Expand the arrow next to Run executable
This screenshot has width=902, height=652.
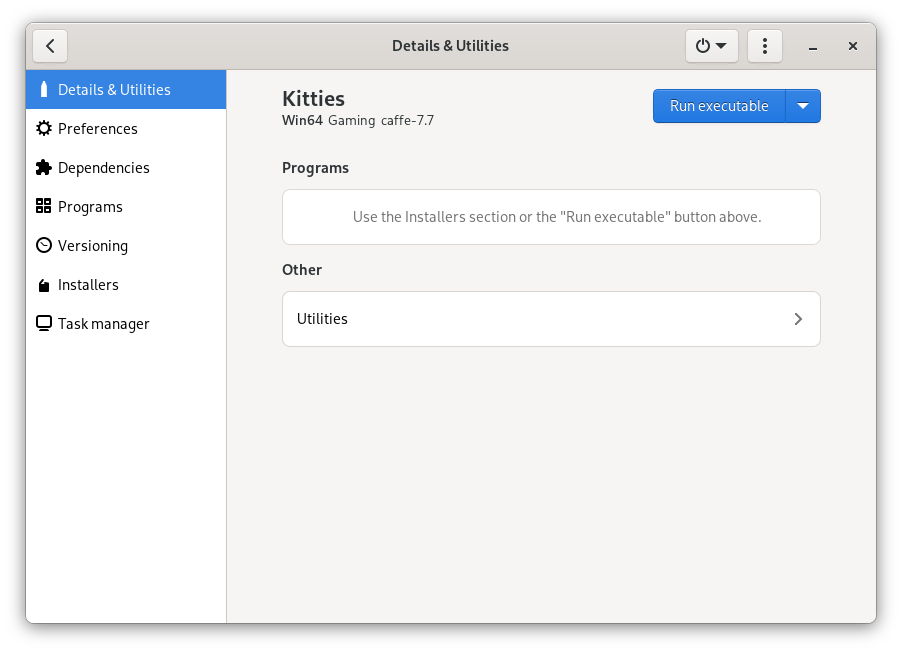click(803, 106)
